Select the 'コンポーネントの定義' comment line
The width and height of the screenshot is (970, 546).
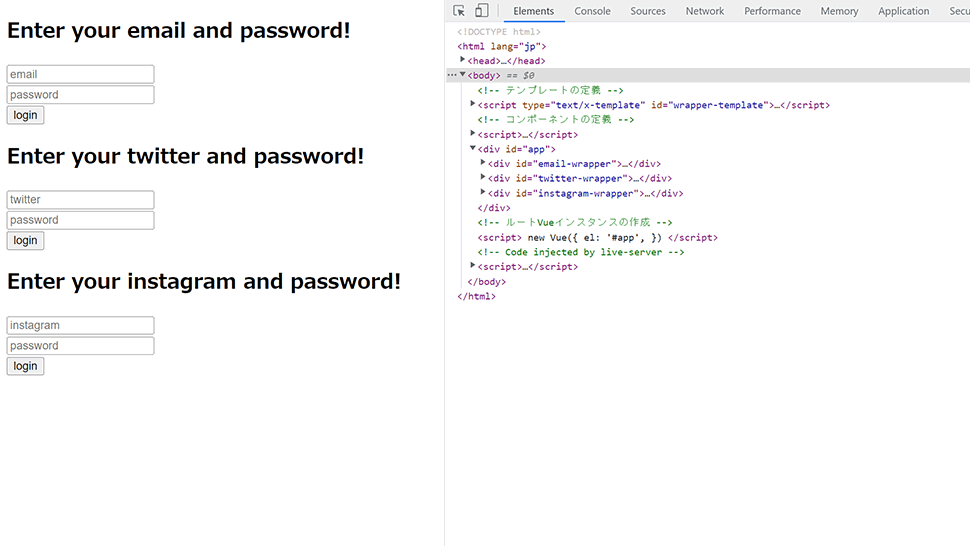[556, 119]
